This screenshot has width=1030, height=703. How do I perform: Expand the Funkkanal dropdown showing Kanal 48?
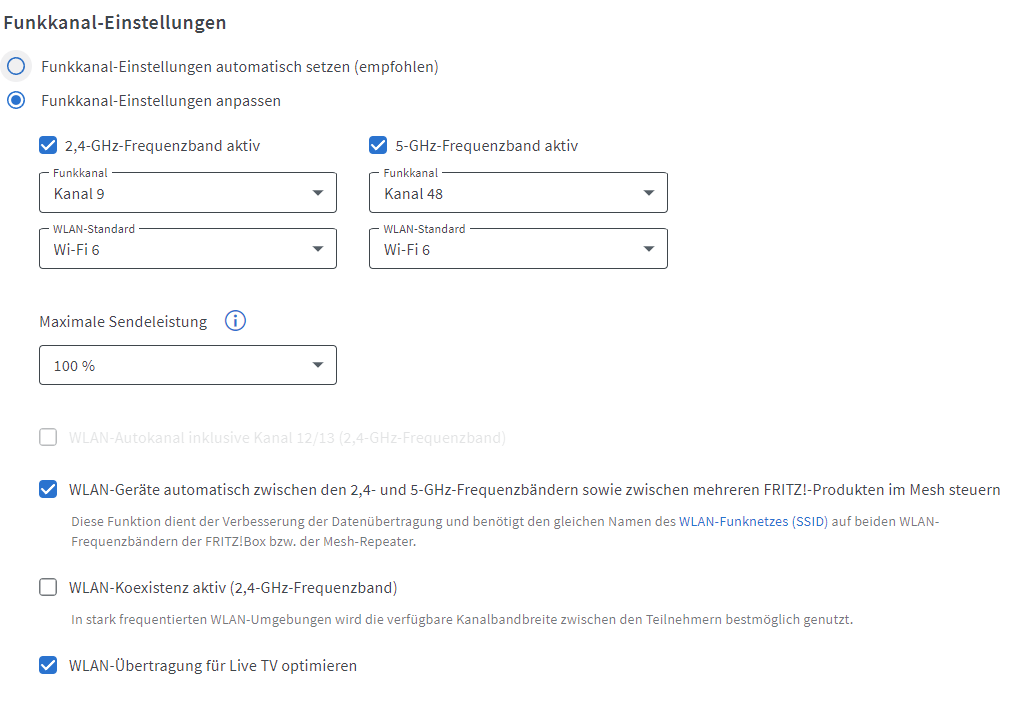click(x=518, y=193)
